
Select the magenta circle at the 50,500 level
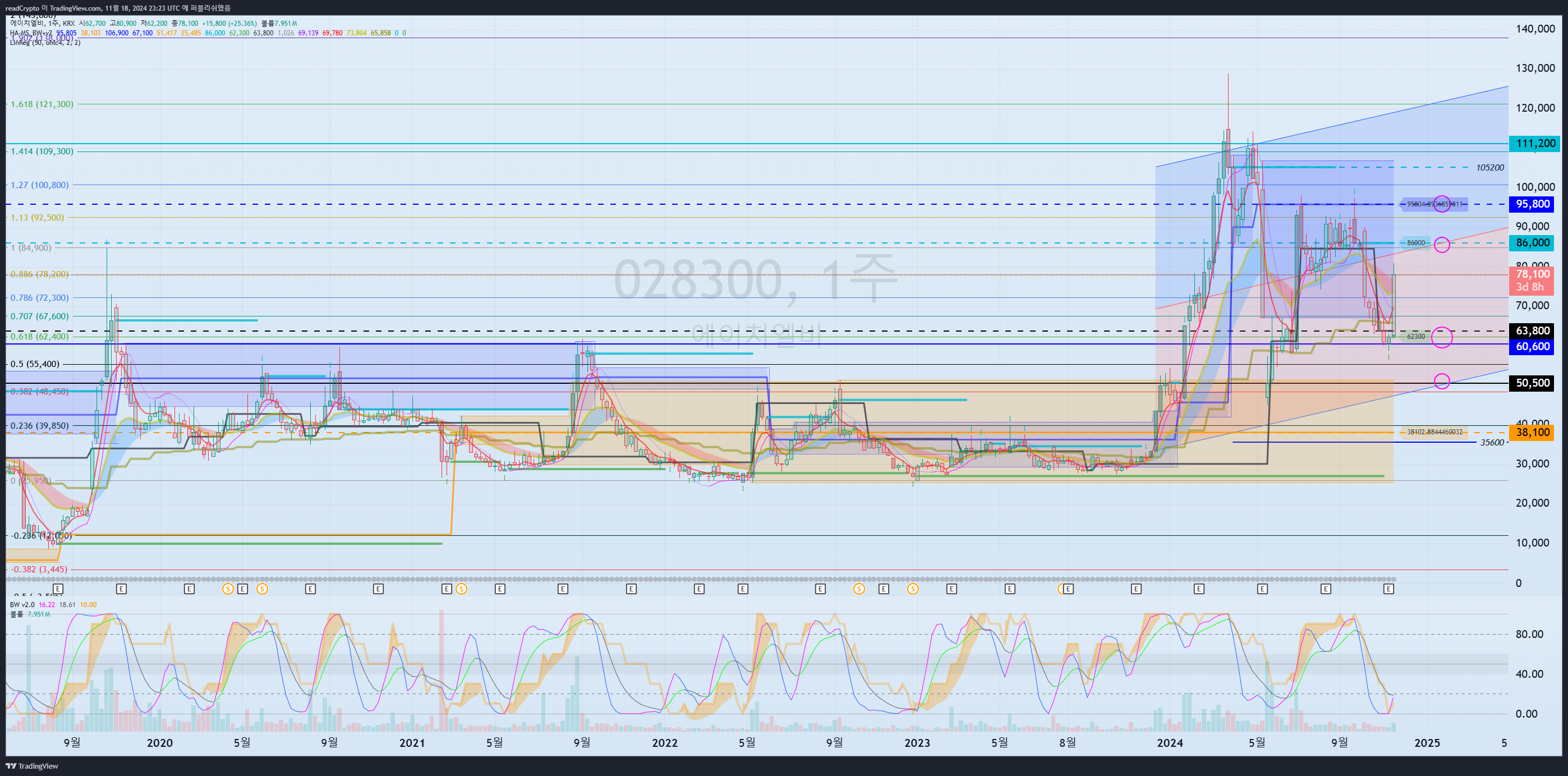coord(1441,381)
